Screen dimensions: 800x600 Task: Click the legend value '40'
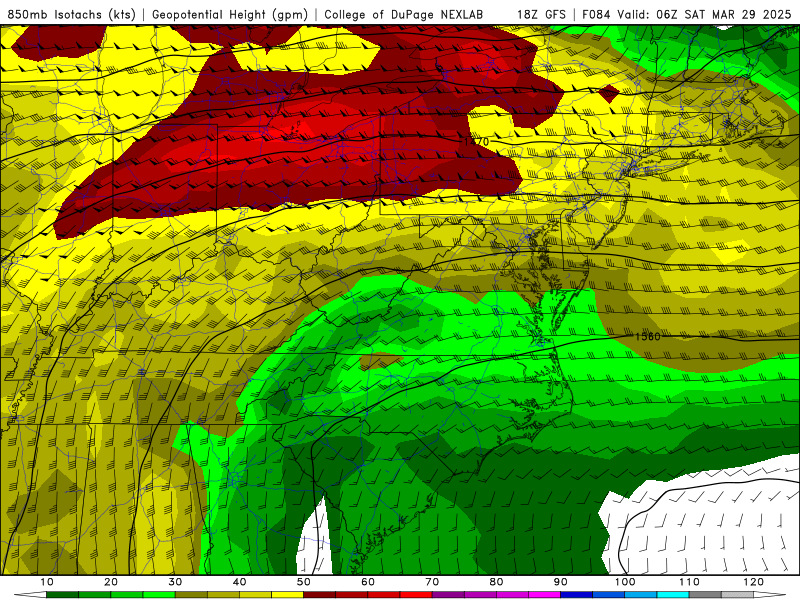(x=239, y=582)
